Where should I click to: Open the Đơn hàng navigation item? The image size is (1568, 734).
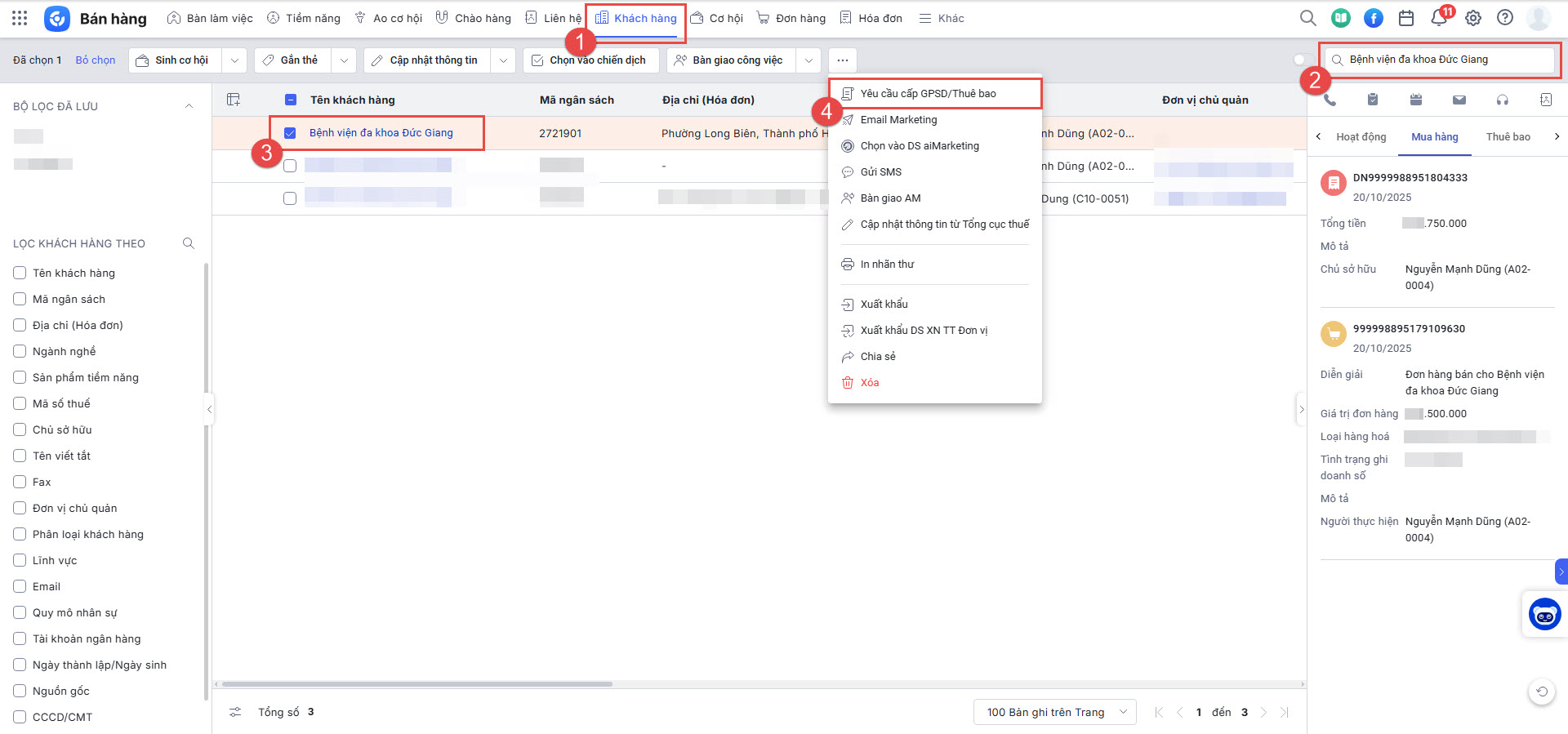click(791, 18)
